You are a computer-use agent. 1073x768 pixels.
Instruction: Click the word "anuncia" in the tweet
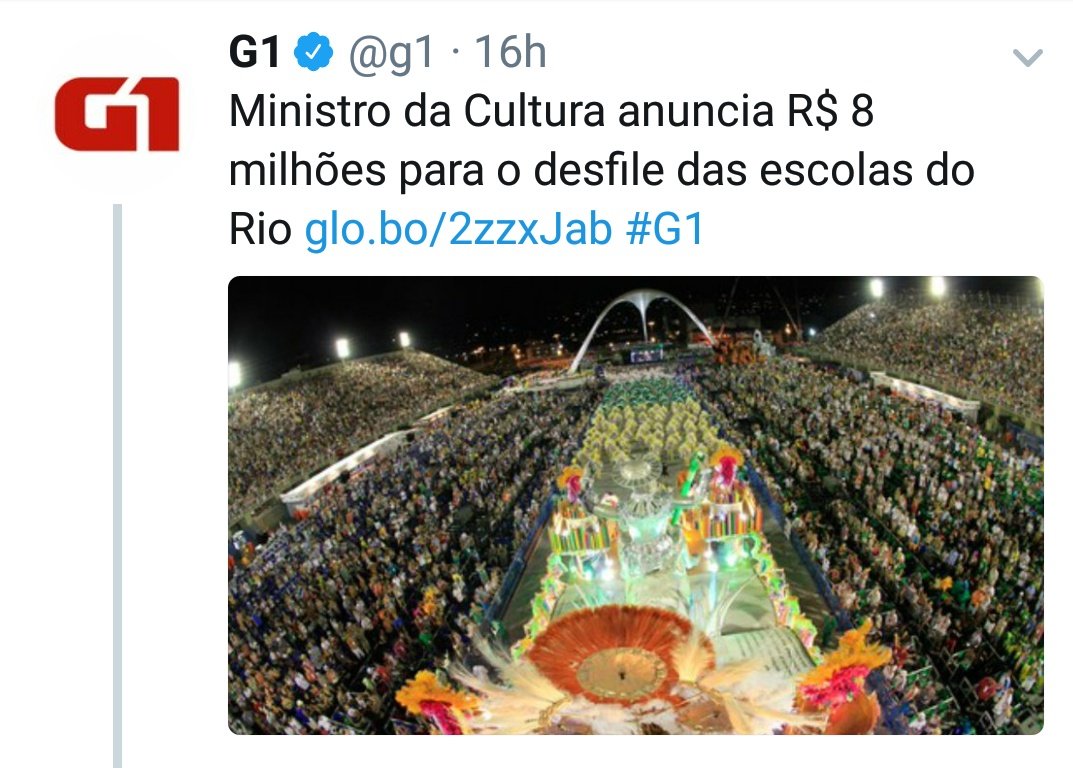tap(695, 111)
